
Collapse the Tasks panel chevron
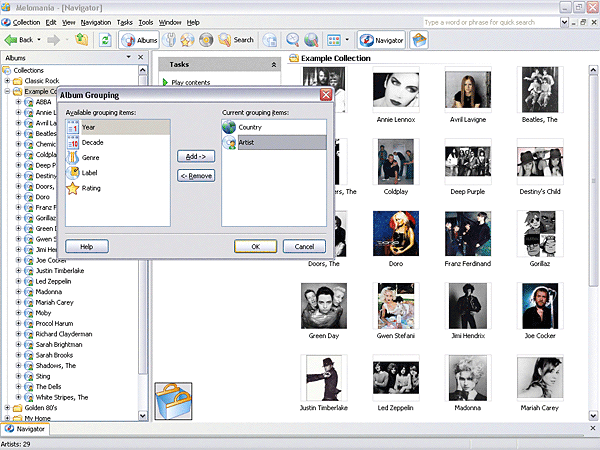274,64
